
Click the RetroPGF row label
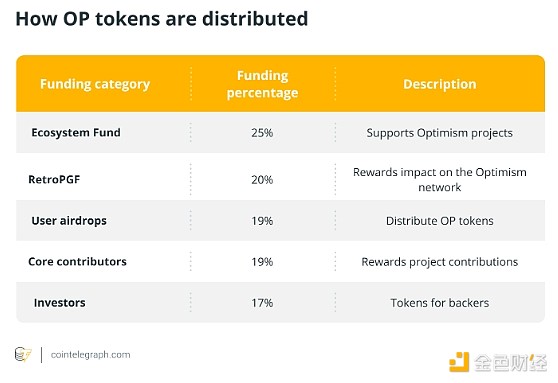point(54,179)
